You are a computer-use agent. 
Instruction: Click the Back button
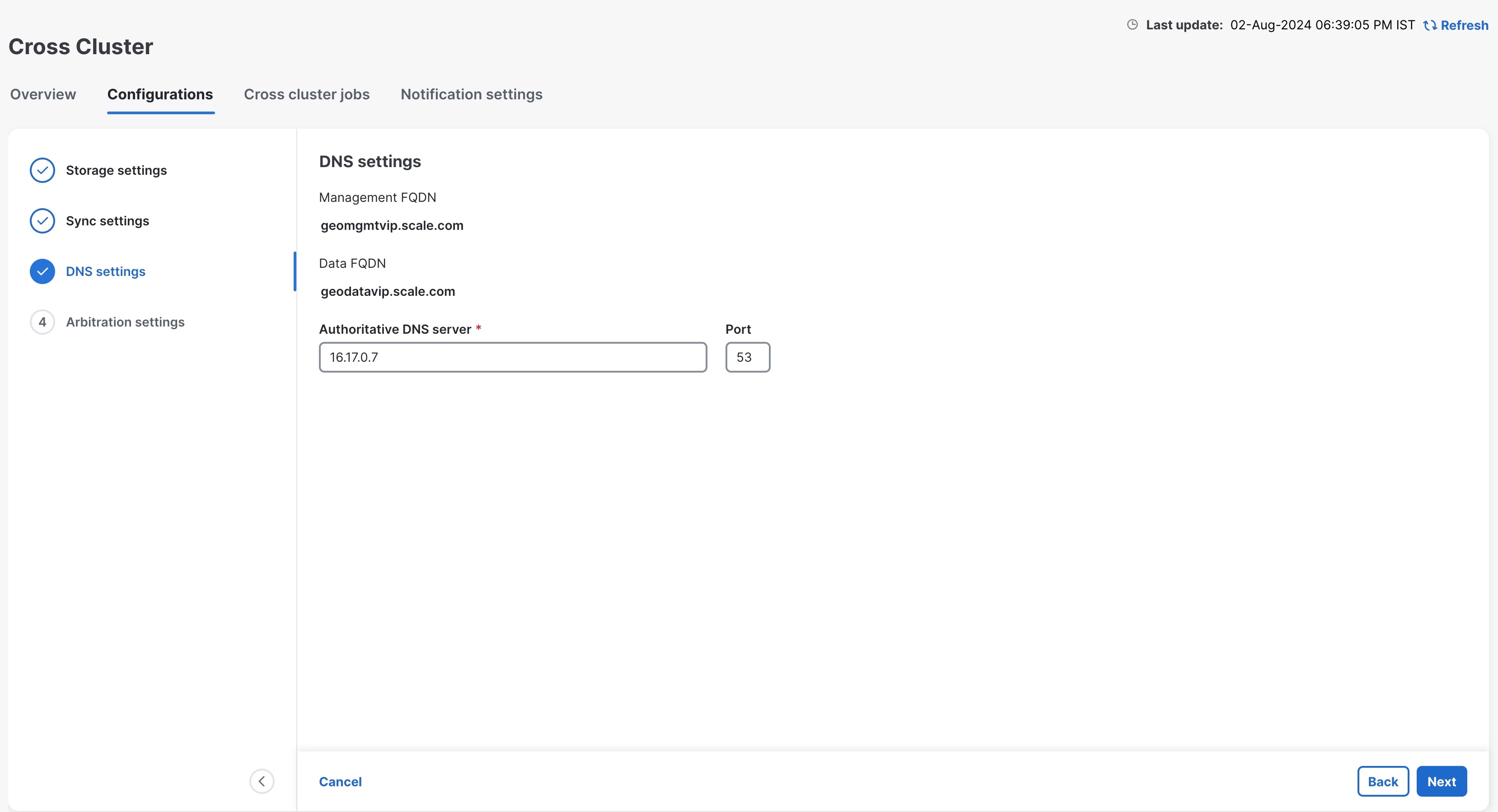[1383, 781]
